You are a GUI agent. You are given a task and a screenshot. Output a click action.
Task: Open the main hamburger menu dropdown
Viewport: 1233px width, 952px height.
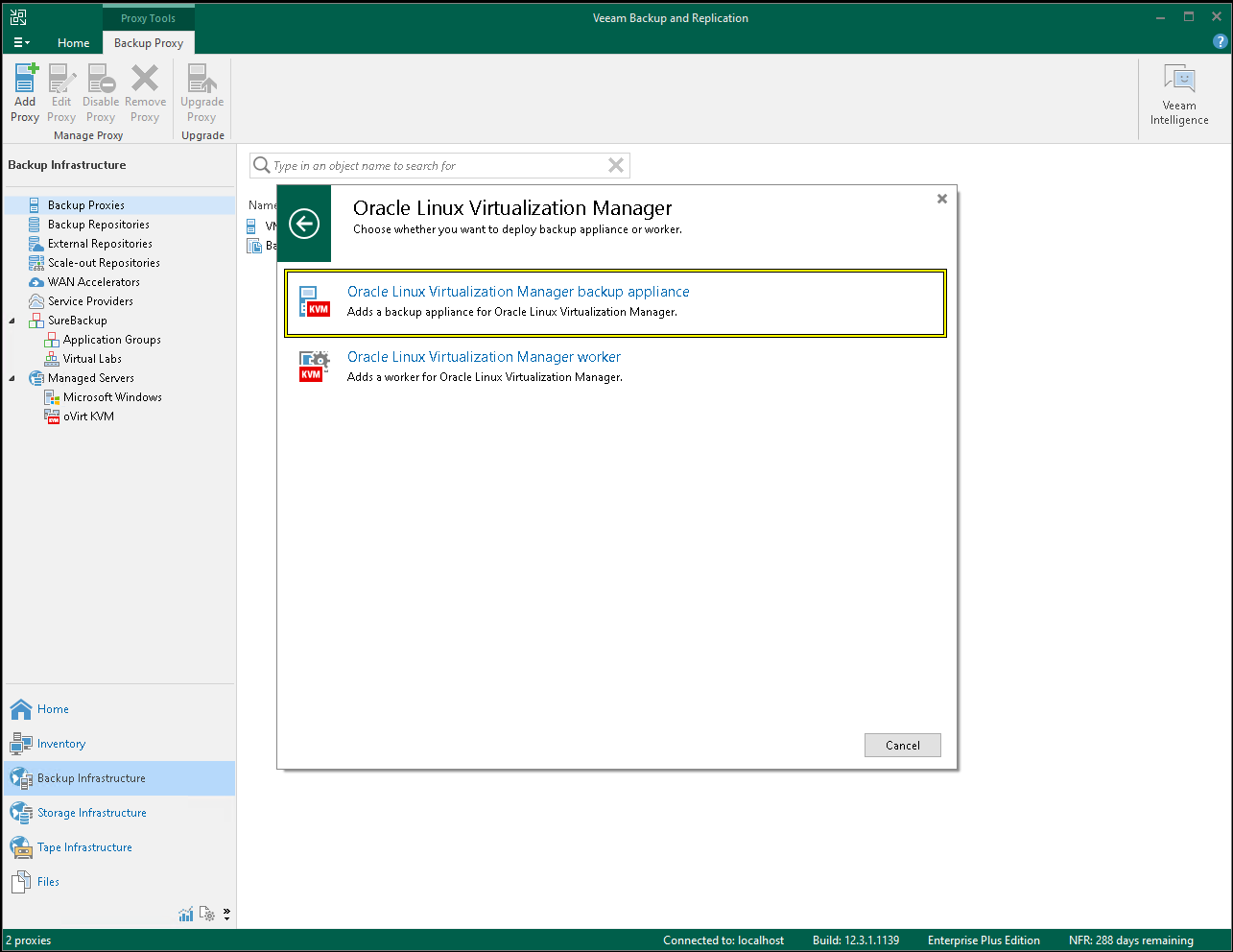pos(21,42)
